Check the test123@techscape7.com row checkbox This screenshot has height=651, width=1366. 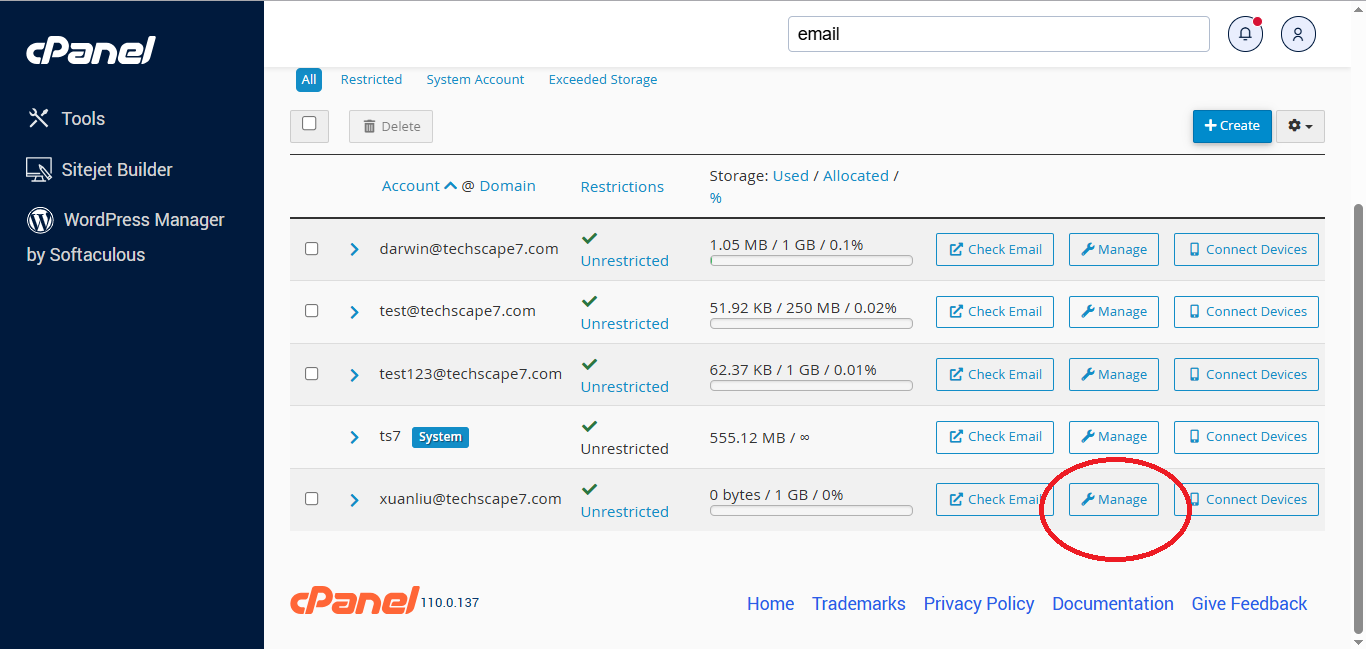311,373
